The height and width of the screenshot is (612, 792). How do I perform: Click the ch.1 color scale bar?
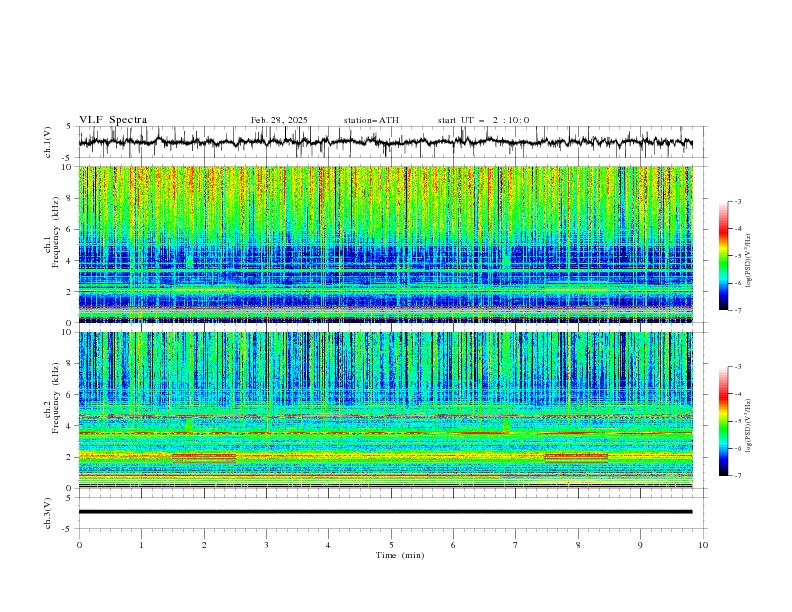[723, 256]
